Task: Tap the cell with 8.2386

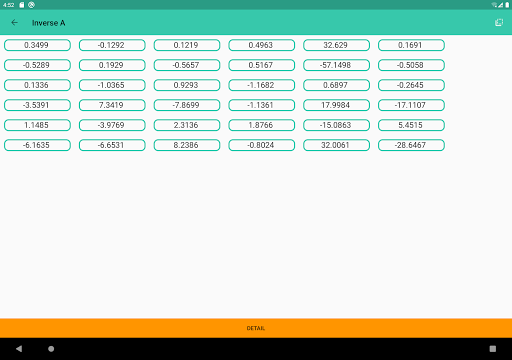Action: pyautogui.click(x=187, y=145)
